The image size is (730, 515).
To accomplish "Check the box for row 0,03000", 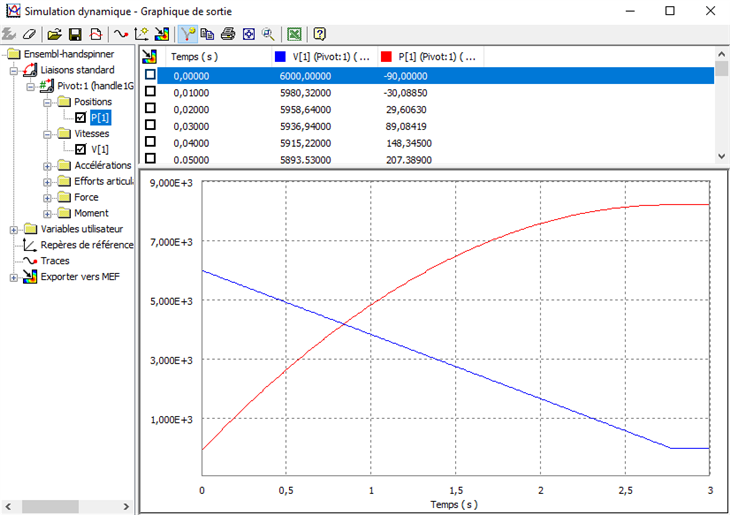I will [150, 125].
